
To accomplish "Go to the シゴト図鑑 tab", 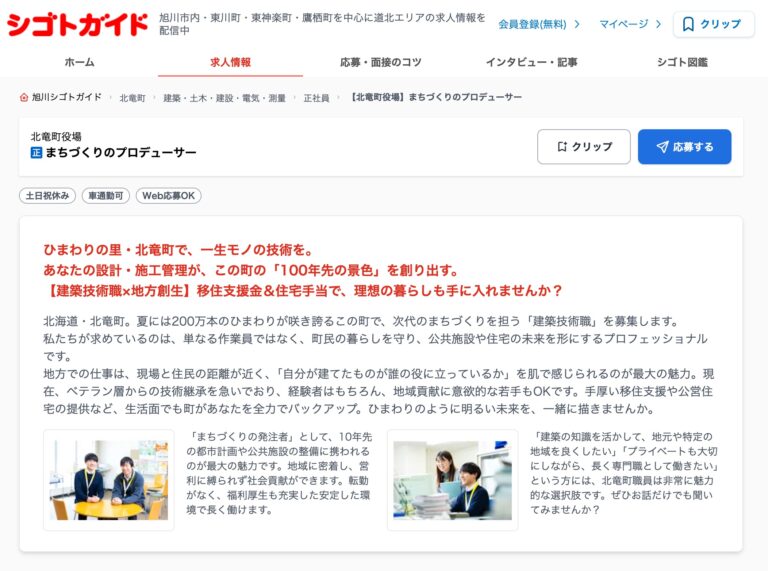I will tap(682, 62).
